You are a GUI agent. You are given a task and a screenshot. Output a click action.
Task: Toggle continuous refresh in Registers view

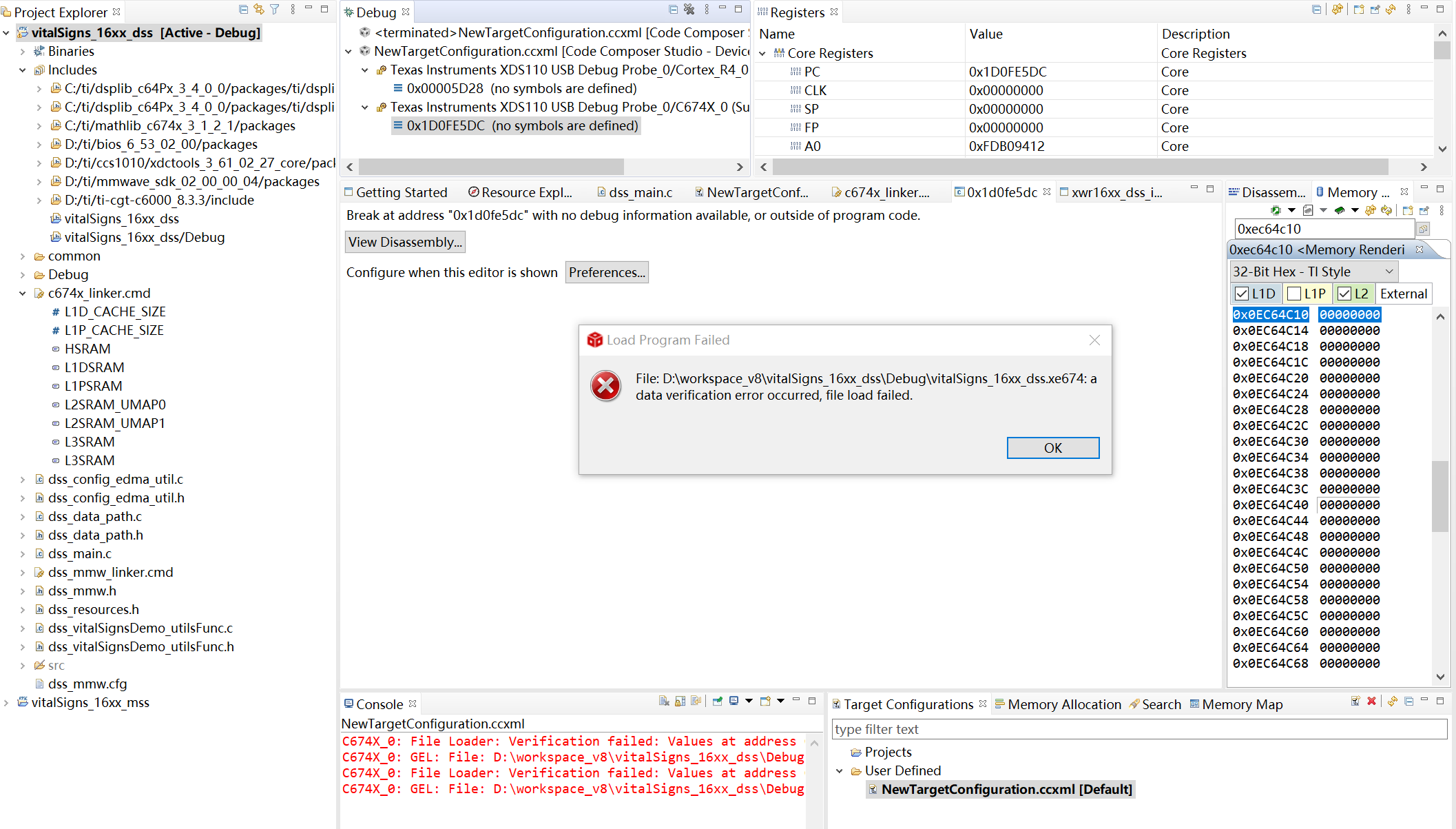point(1338,10)
